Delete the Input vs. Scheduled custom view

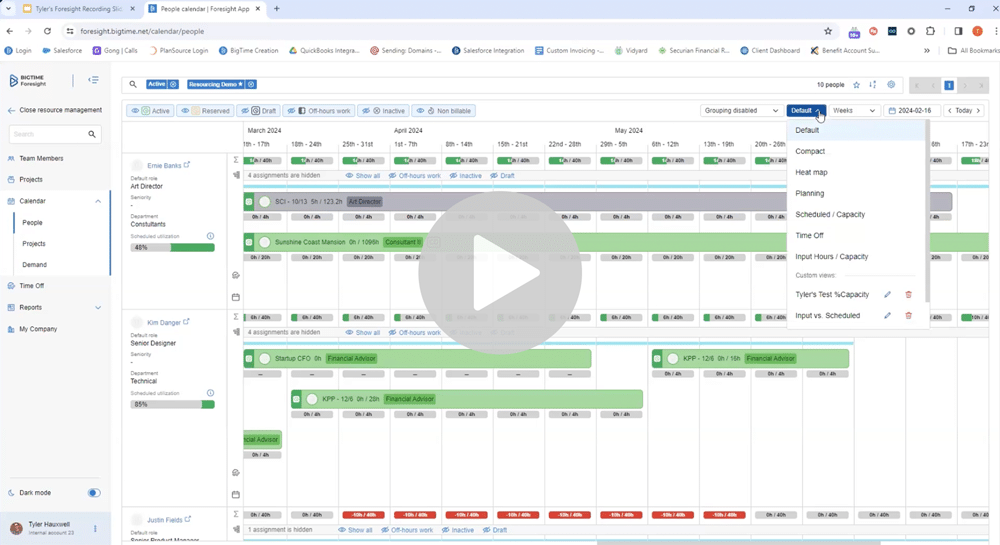click(x=908, y=316)
